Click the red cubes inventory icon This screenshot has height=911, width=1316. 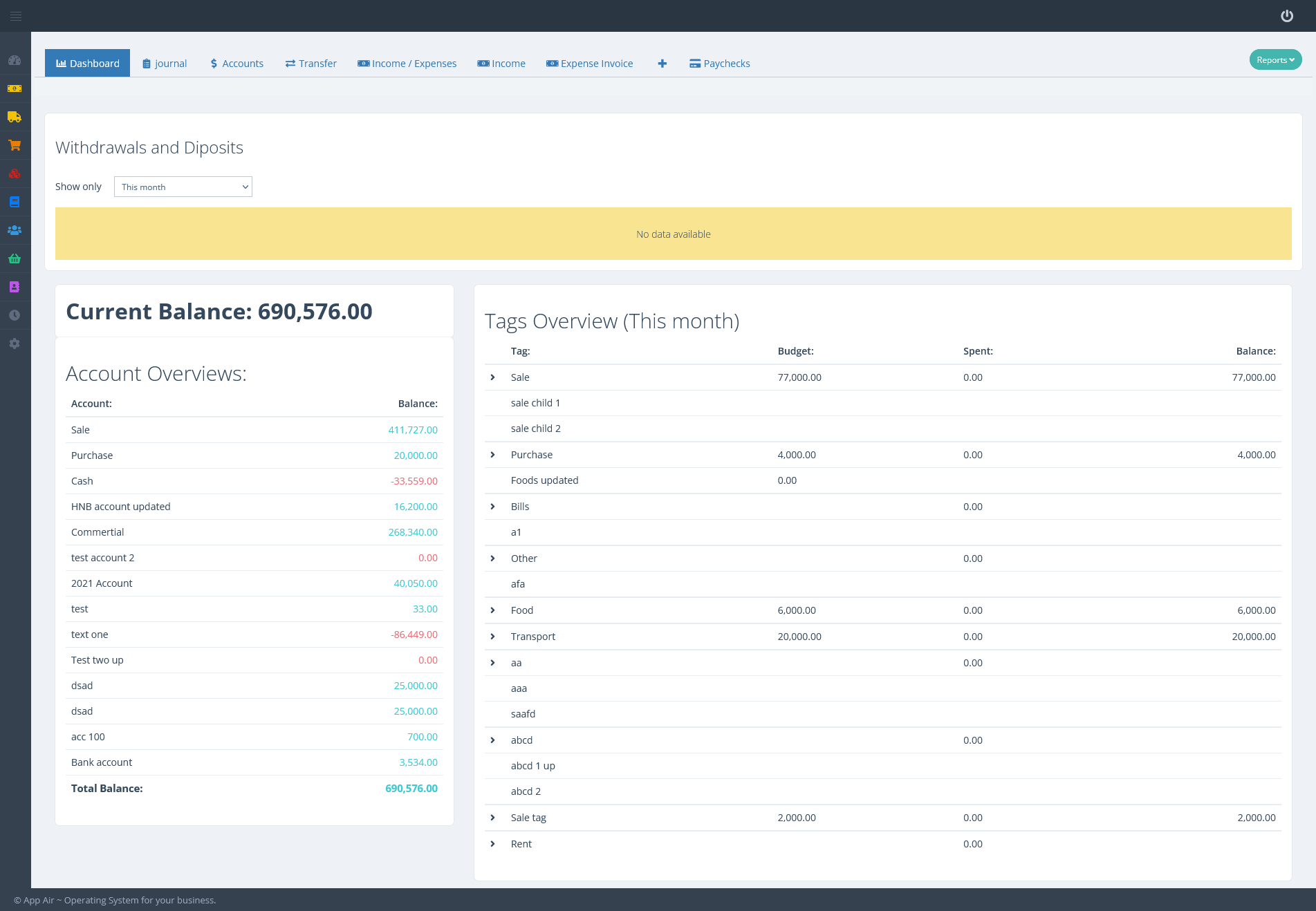[15, 173]
